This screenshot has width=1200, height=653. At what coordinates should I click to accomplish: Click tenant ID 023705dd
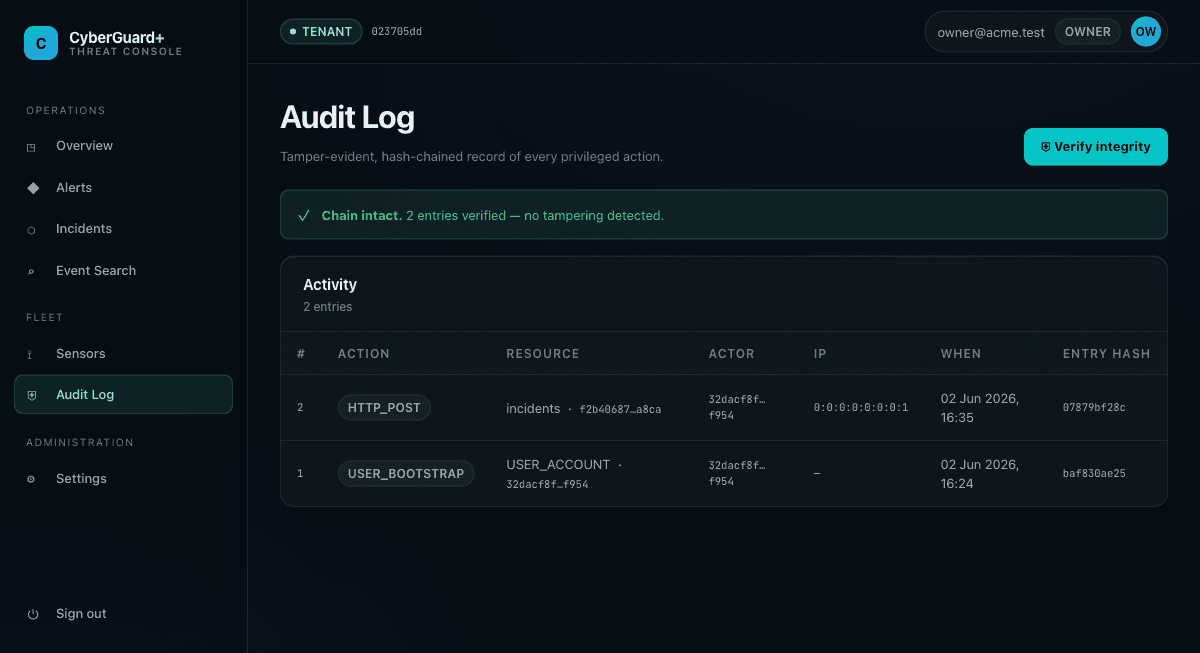point(397,32)
